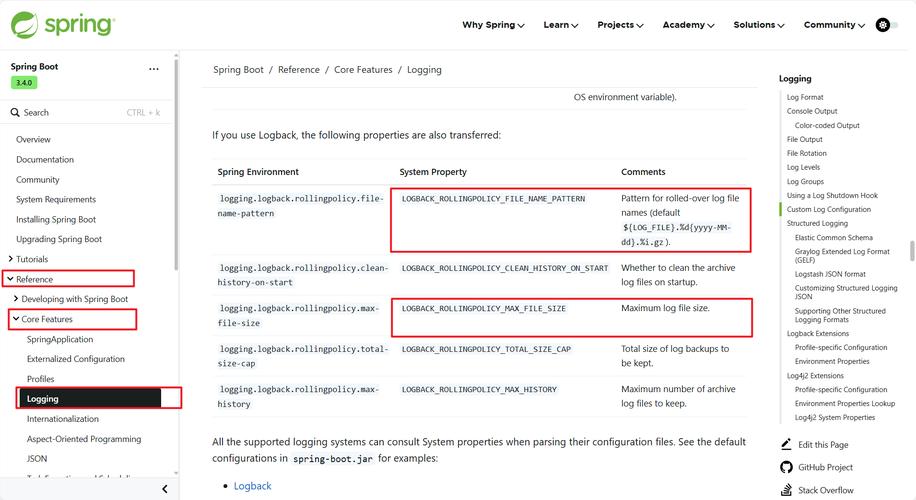Open the Why Spring menu

493,25
